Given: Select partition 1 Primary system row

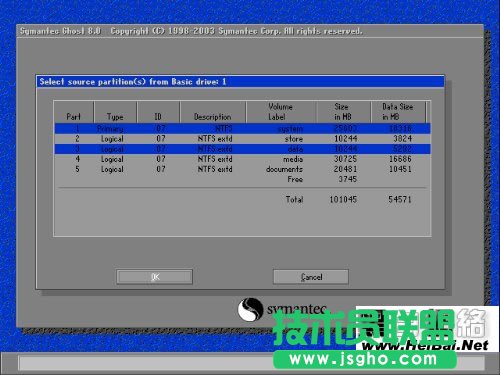Looking at the screenshot, I should coord(242,129).
